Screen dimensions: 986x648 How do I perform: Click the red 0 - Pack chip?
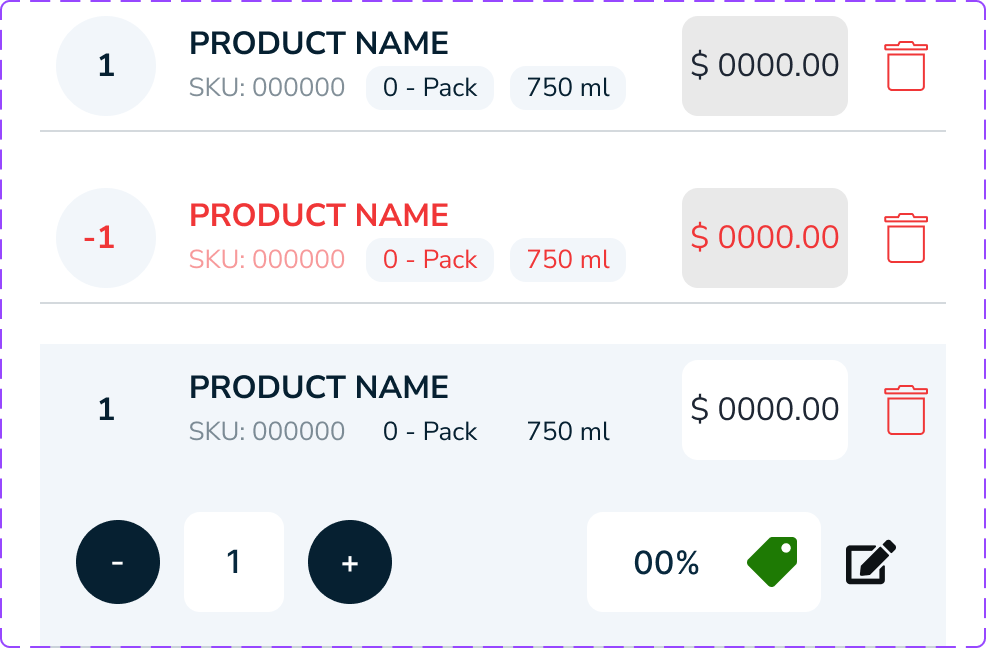point(430,260)
